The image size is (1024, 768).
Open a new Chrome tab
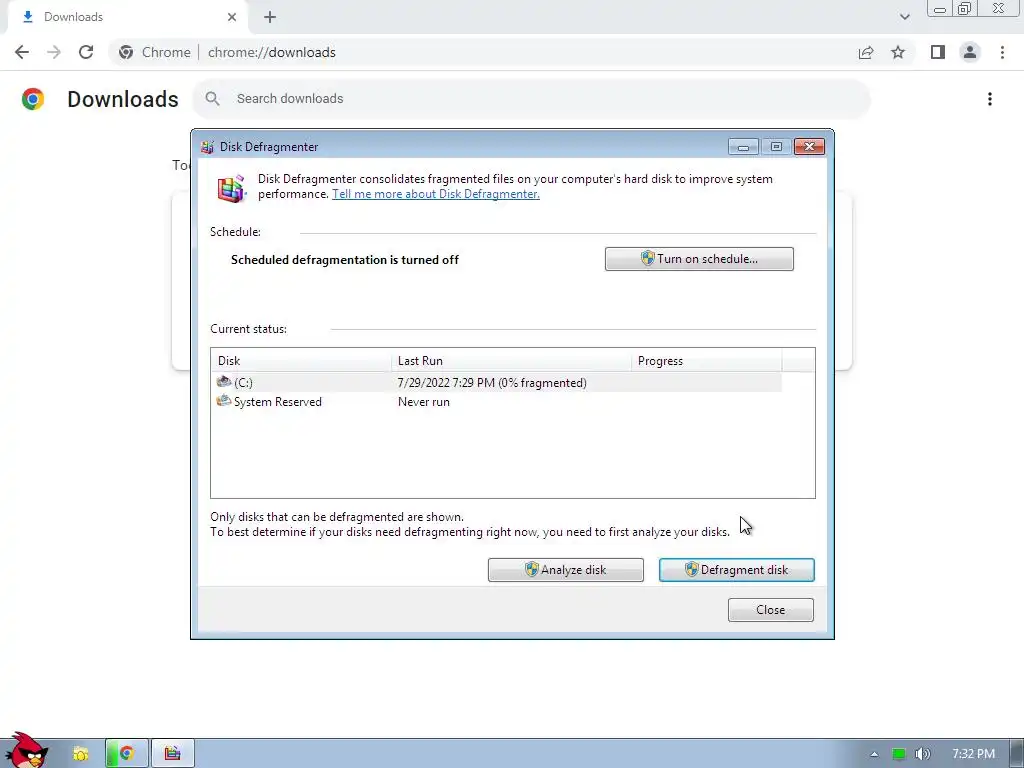270,17
